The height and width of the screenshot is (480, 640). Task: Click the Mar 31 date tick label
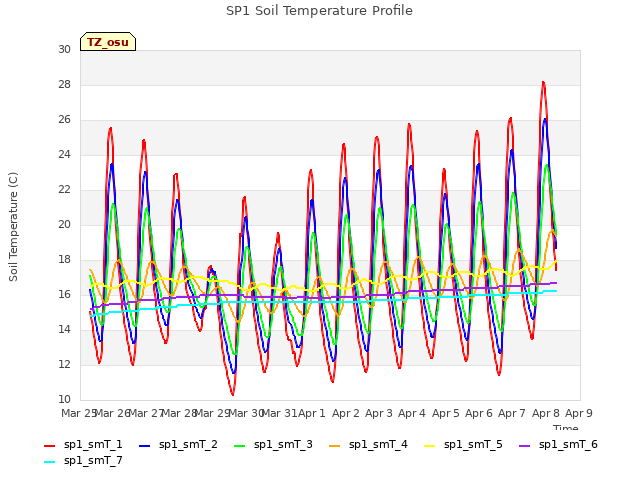(x=279, y=413)
